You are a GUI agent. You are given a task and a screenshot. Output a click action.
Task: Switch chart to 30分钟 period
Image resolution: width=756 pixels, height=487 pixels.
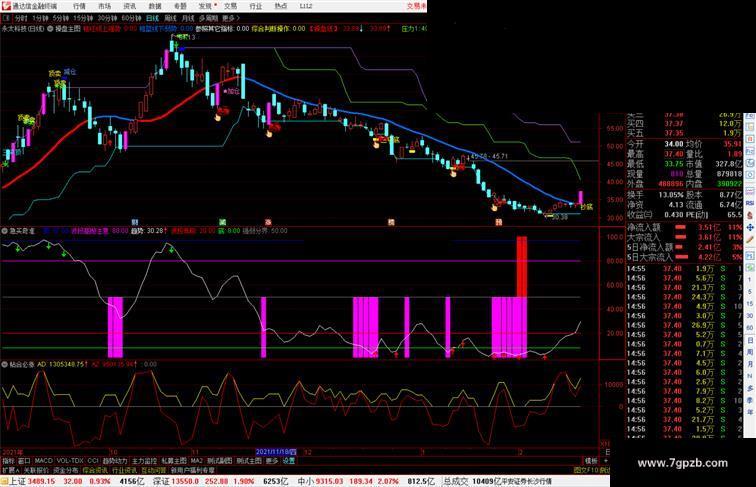coord(107,18)
